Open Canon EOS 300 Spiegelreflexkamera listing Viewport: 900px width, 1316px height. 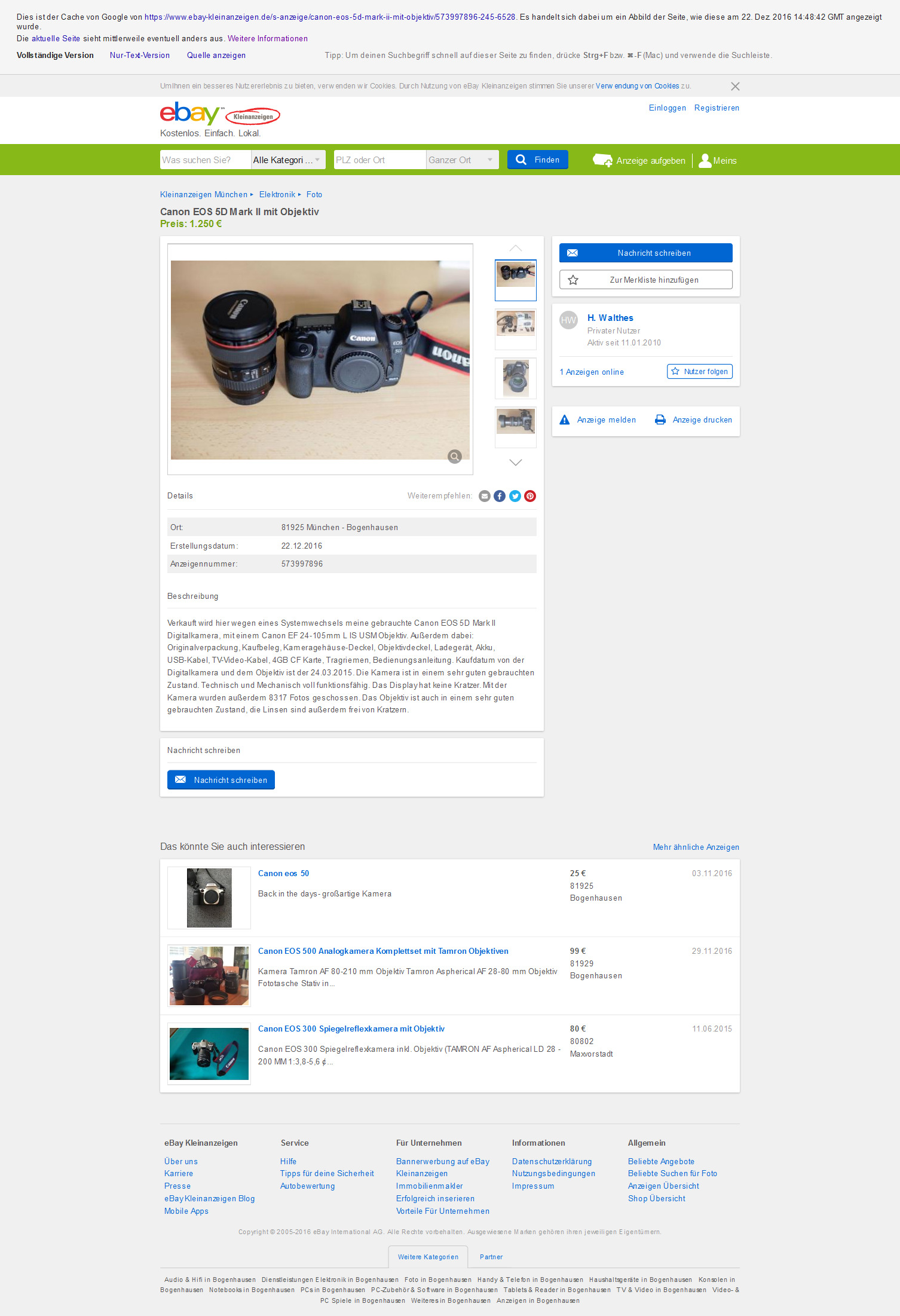click(x=351, y=1029)
